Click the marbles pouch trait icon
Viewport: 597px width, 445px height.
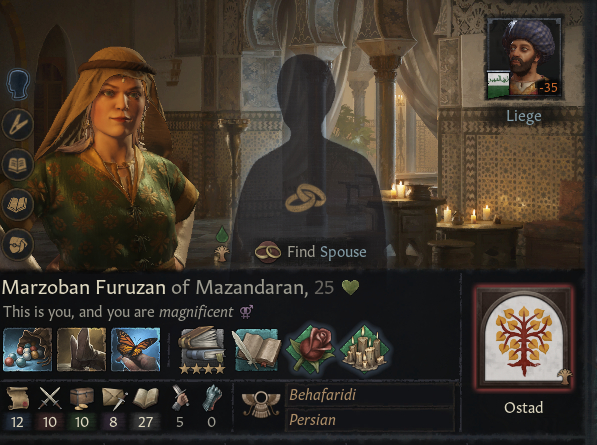[x=27, y=349]
